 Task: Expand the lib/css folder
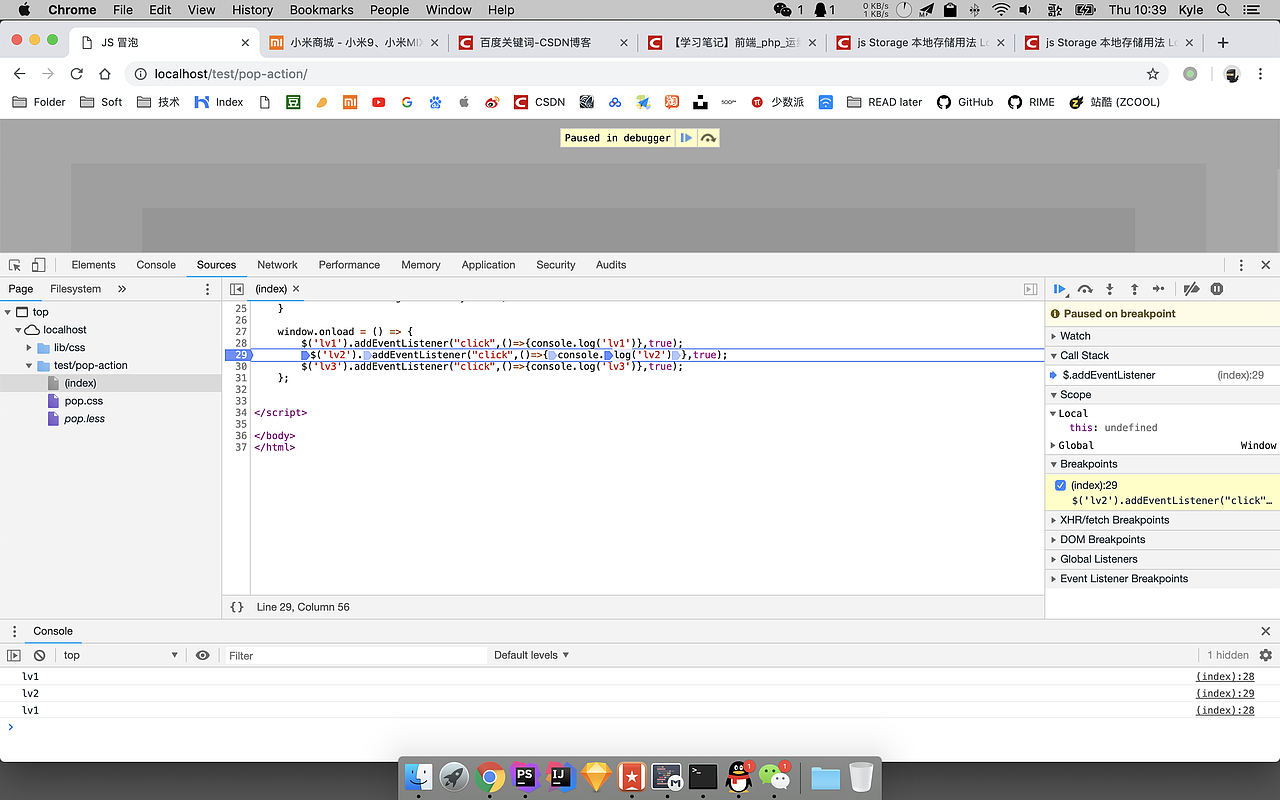tap(30, 348)
